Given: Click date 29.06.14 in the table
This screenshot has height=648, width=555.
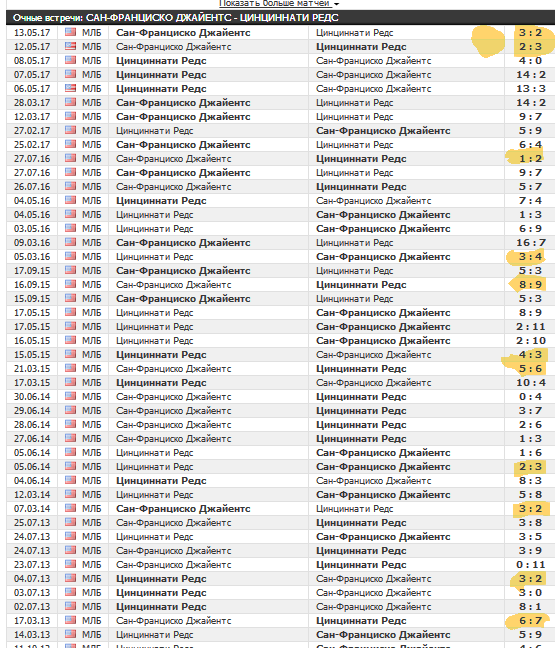Looking at the screenshot, I should coord(32,411).
